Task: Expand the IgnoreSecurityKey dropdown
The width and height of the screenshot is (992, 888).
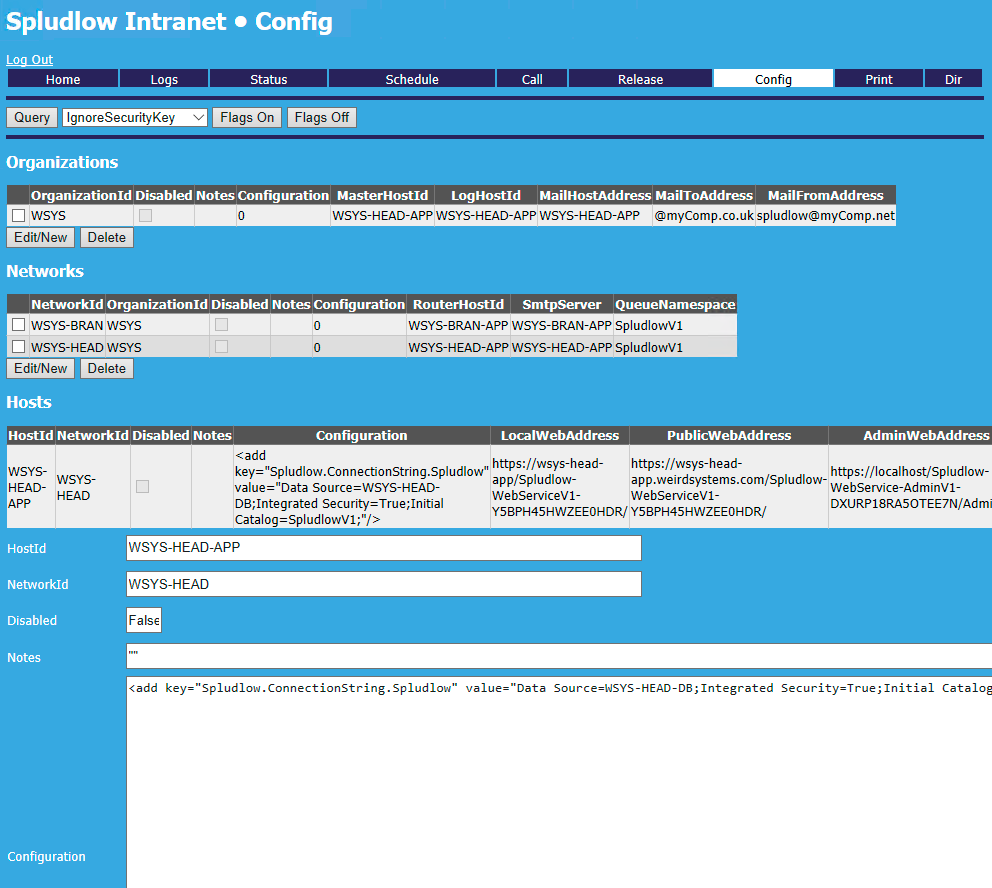Action: coord(135,118)
